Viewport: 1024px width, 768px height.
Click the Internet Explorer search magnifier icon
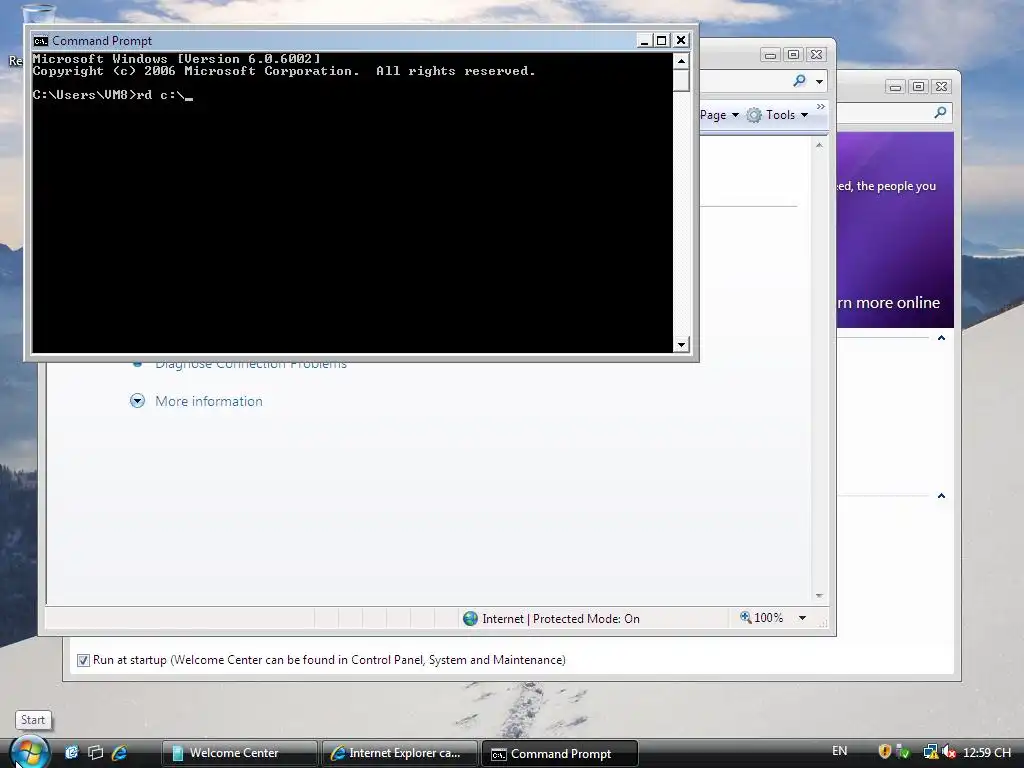[799, 81]
